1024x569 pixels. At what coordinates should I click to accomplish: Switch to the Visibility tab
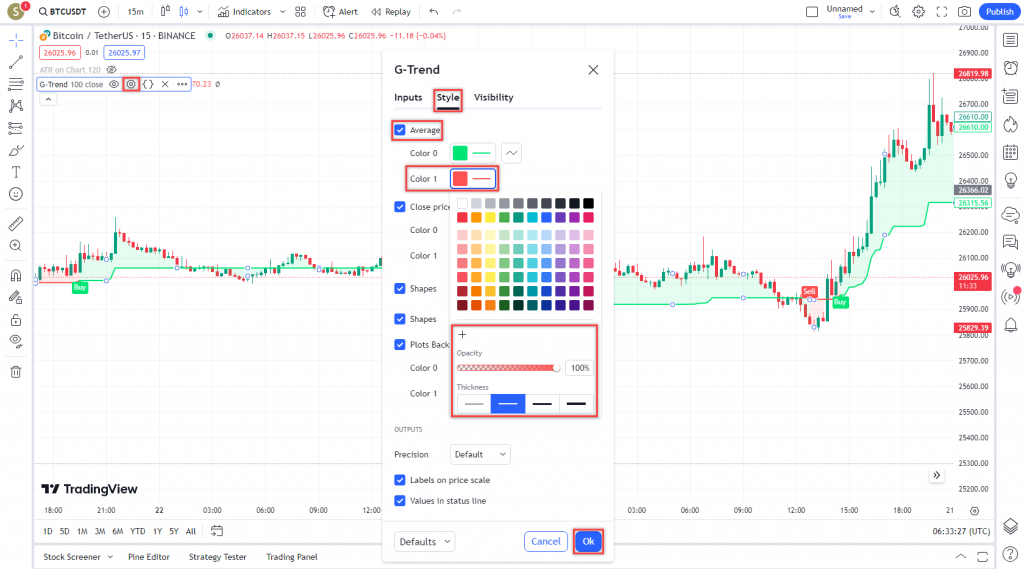494,97
